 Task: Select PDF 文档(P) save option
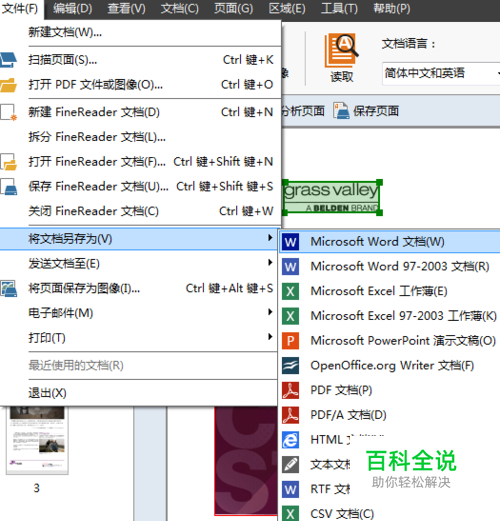[x=389, y=390]
